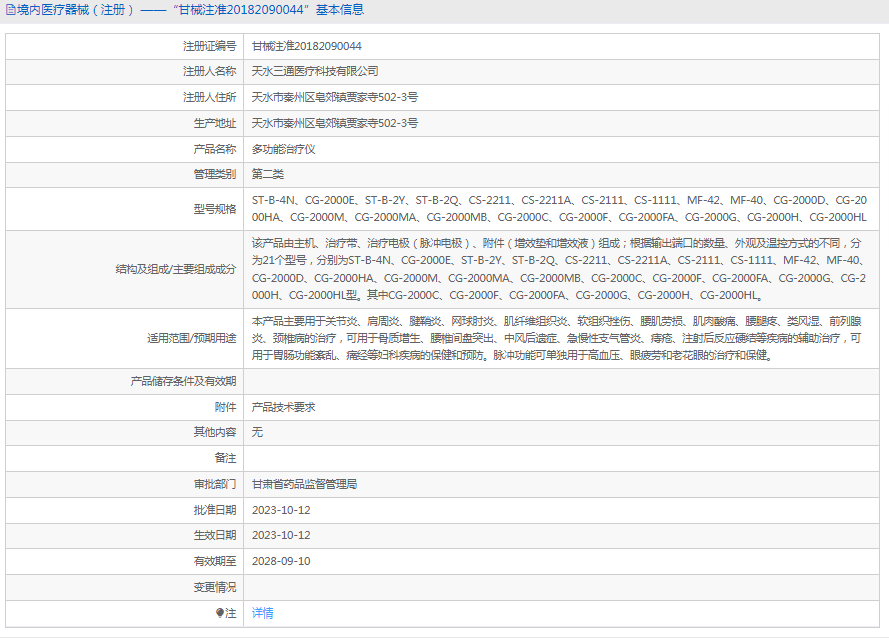Click the 审批部门 row label
Image resolution: width=889 pixels, height=638 pixels.
click(215, 484)
